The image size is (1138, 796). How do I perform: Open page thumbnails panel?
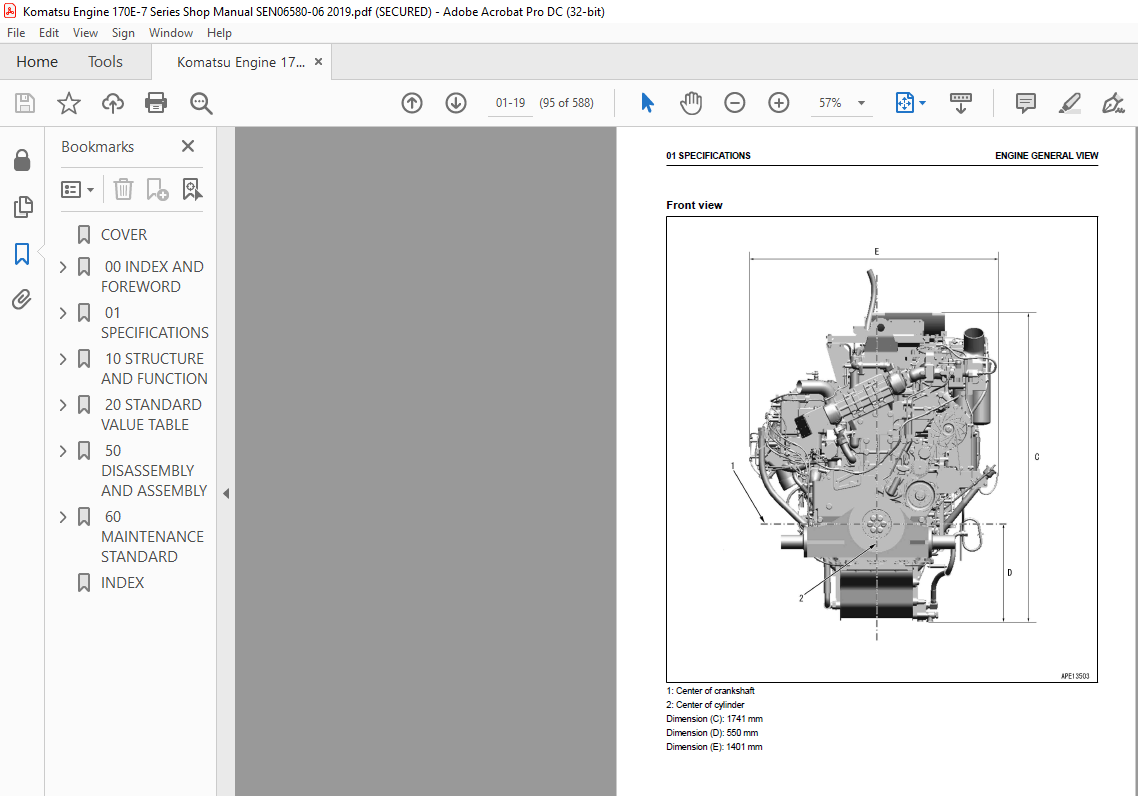pos(22,207)
